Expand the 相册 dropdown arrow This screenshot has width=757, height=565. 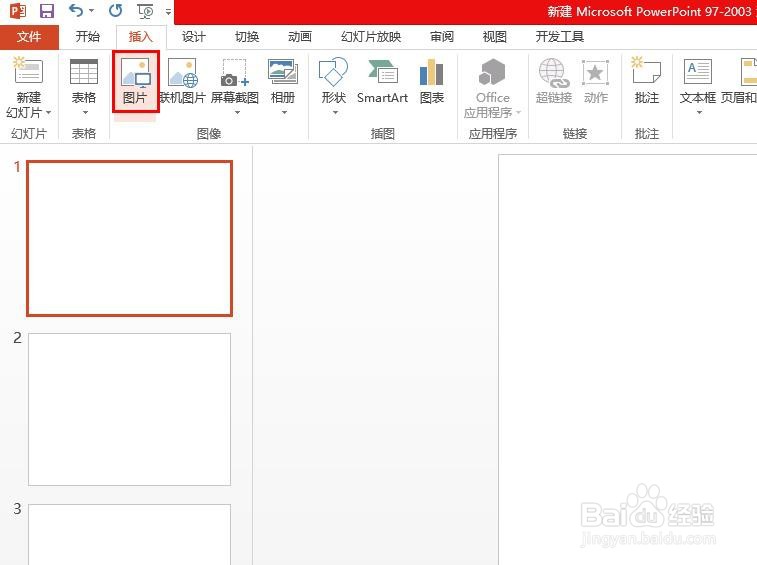[284, 113]
